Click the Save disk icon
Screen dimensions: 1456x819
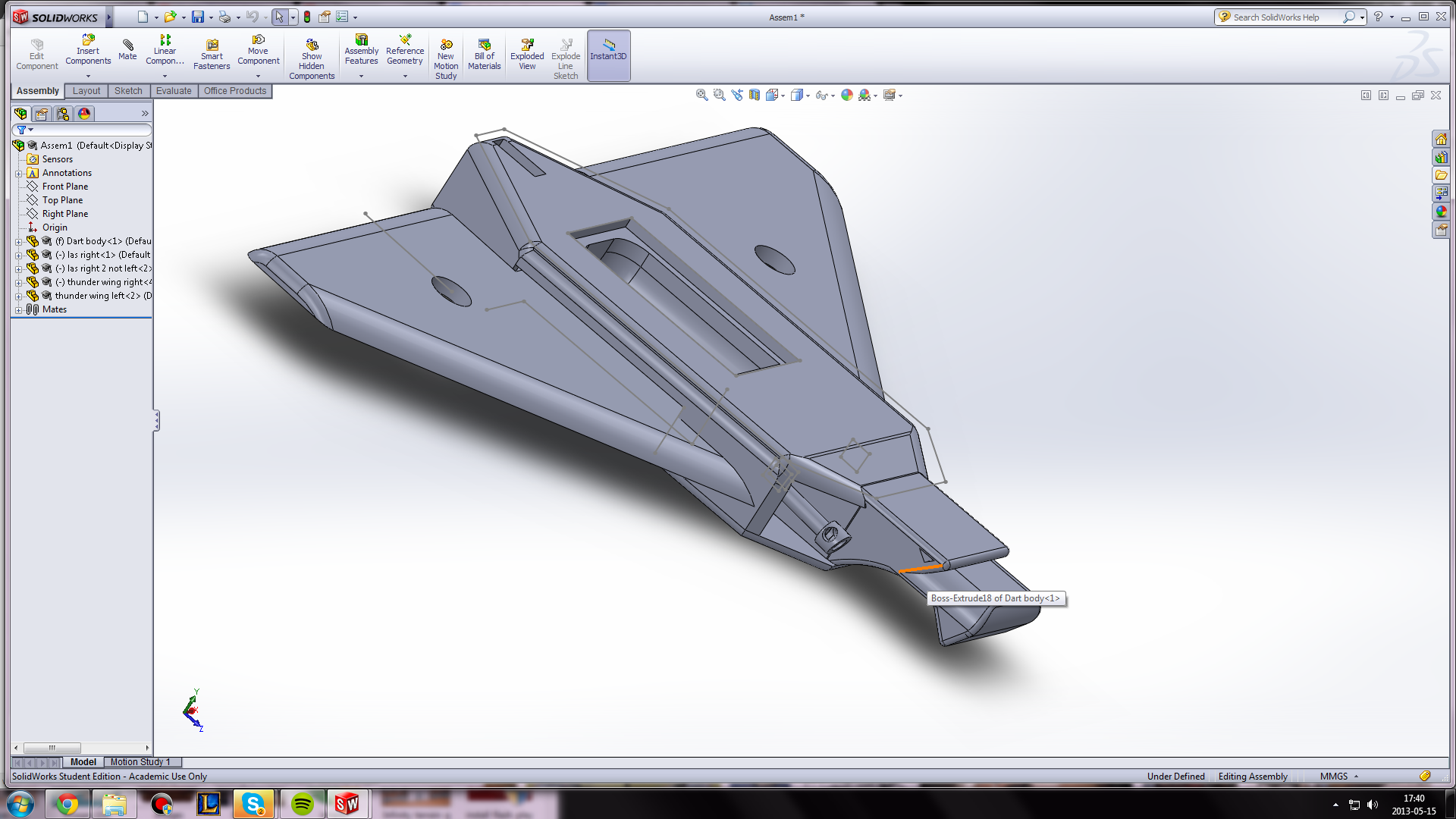198,17
